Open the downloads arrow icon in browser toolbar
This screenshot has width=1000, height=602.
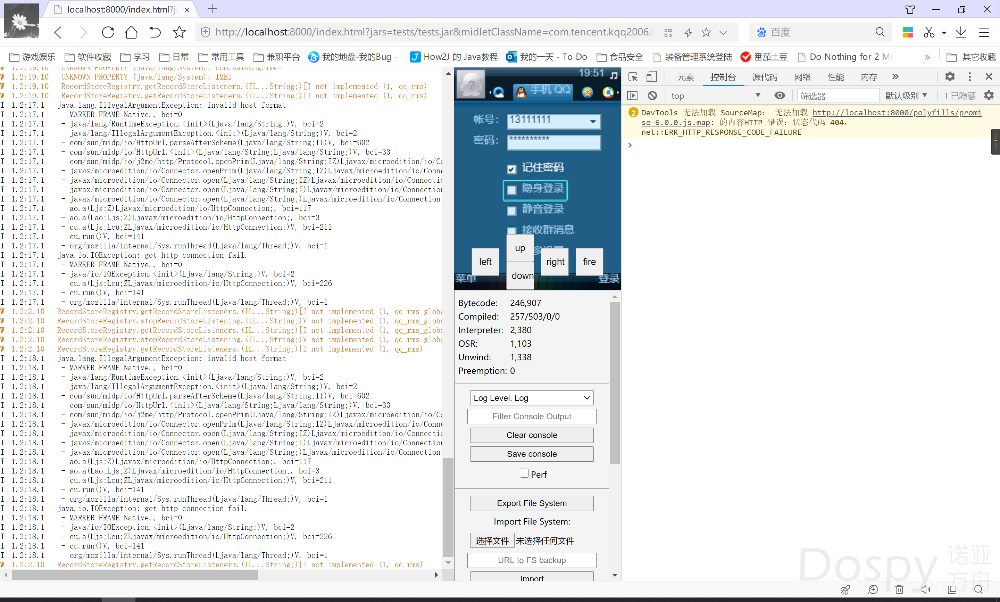pyautogui.click(x=961, y=33)
